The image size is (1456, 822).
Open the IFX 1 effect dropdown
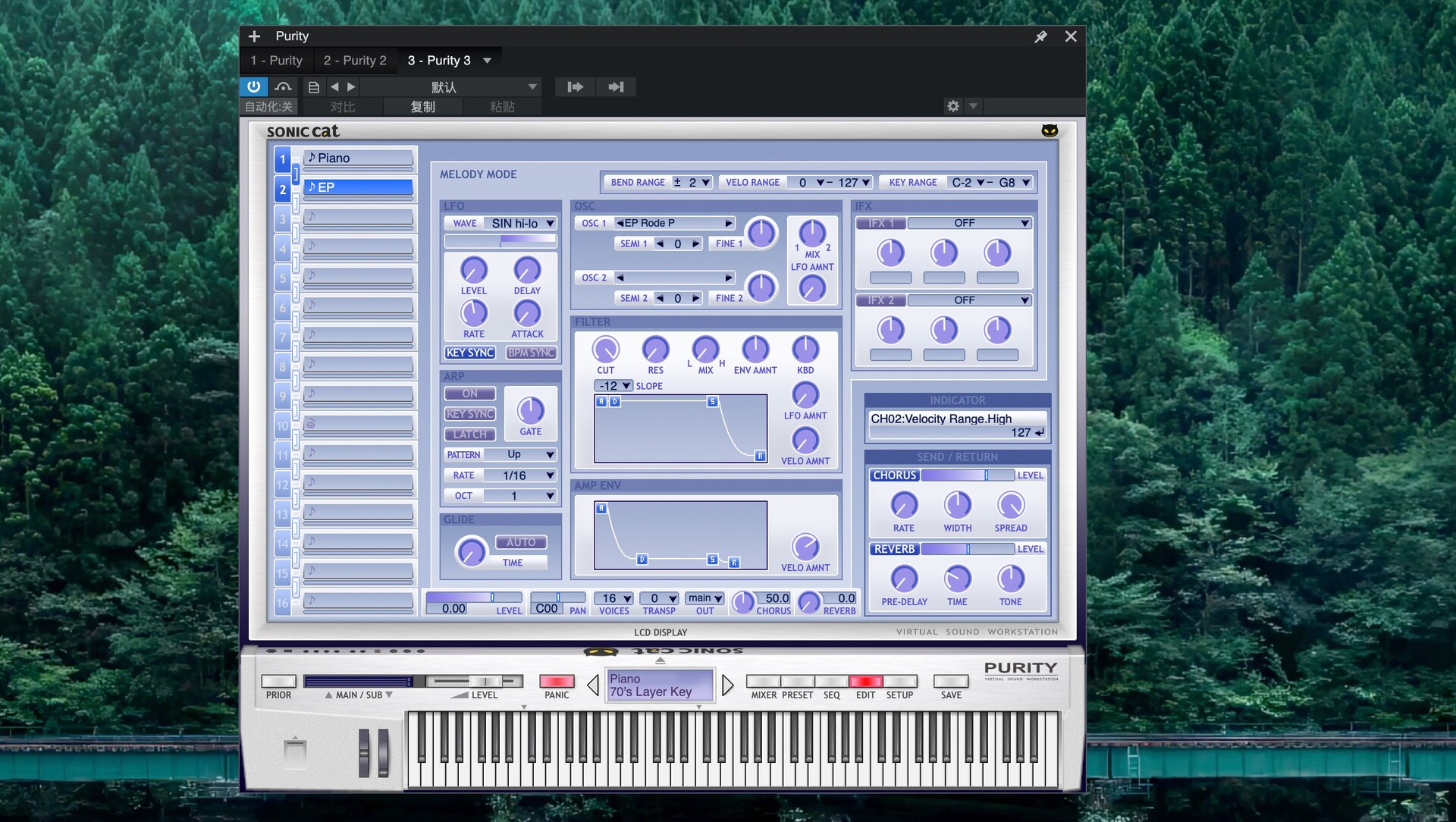tap(969, 223)
